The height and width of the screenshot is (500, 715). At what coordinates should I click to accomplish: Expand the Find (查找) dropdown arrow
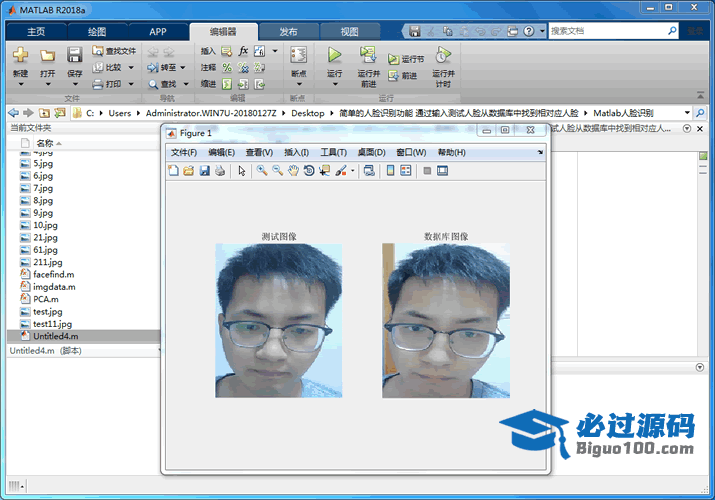[186, 84]
